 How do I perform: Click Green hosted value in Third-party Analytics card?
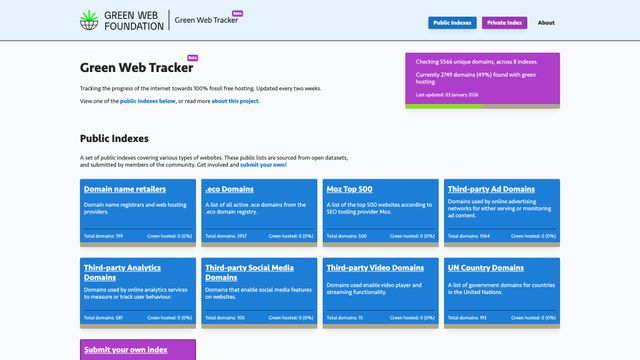[169, 318]
